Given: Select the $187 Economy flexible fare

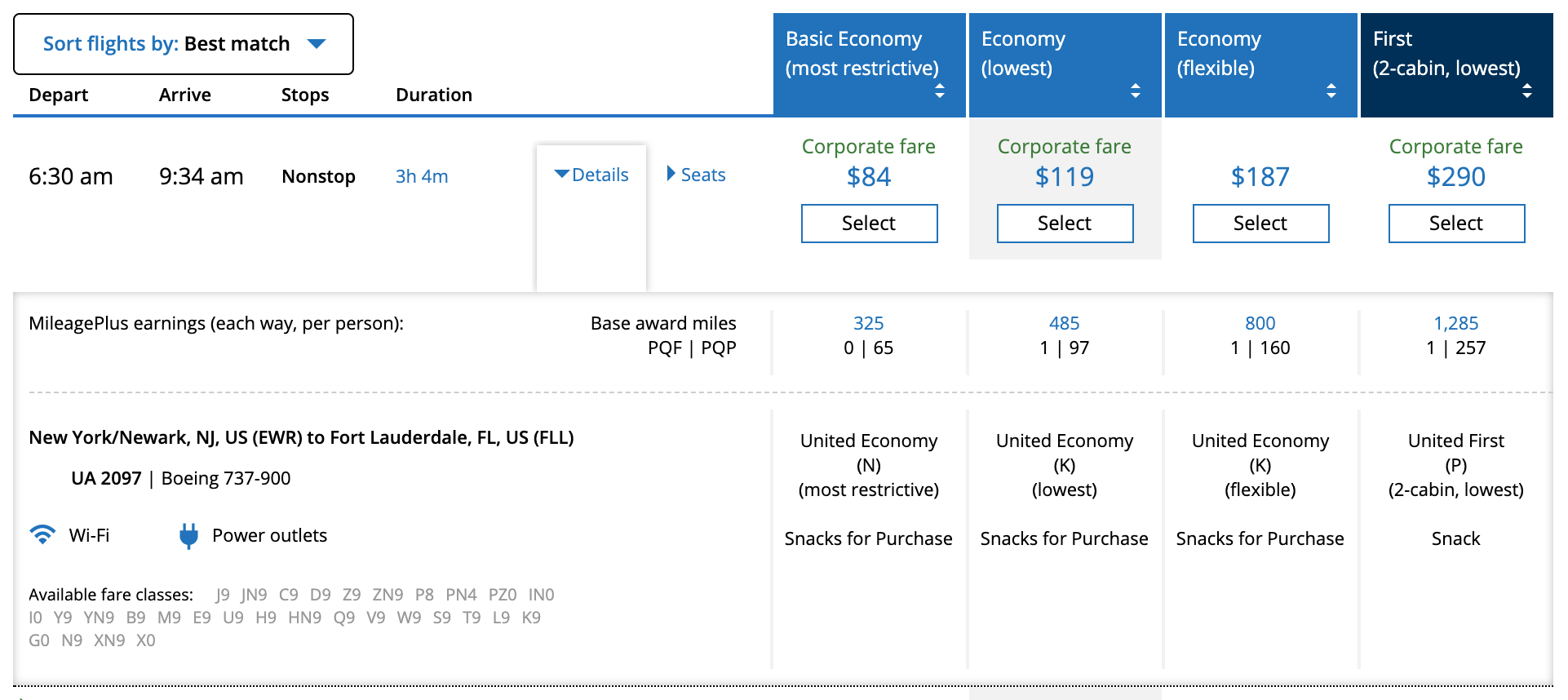Looking at the screenshot, I should pyautogui.click(x=1260, y=224).
